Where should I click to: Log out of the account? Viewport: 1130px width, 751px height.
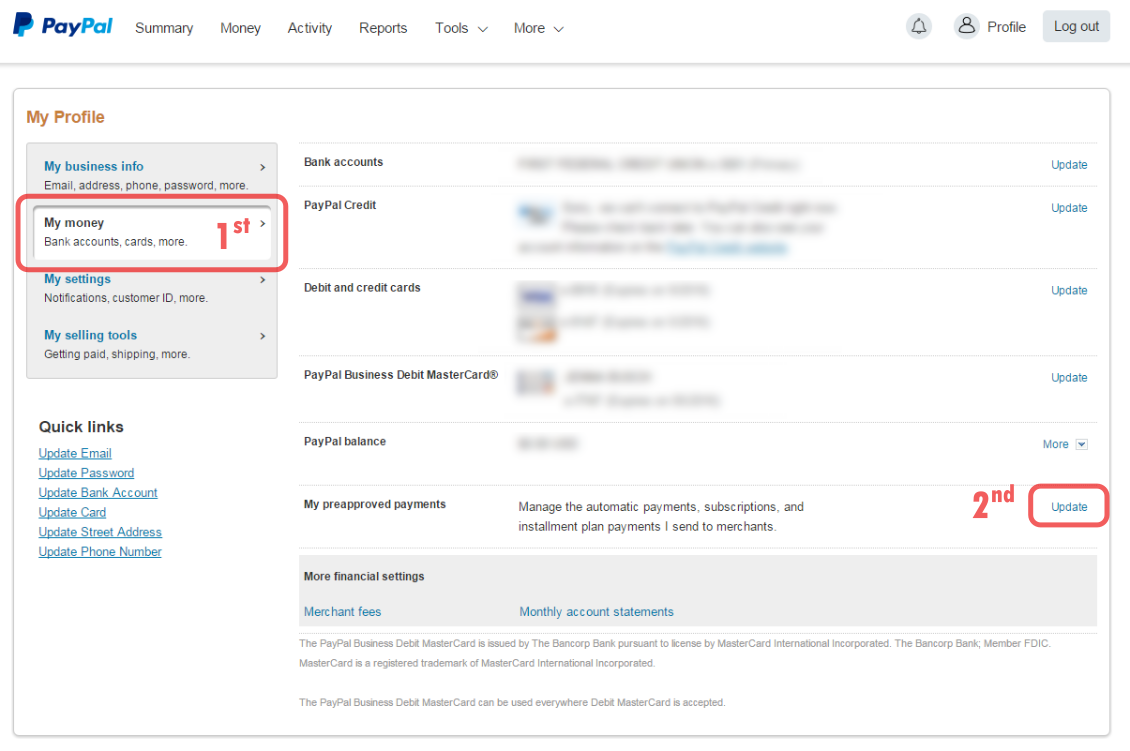coord(1076,27)
